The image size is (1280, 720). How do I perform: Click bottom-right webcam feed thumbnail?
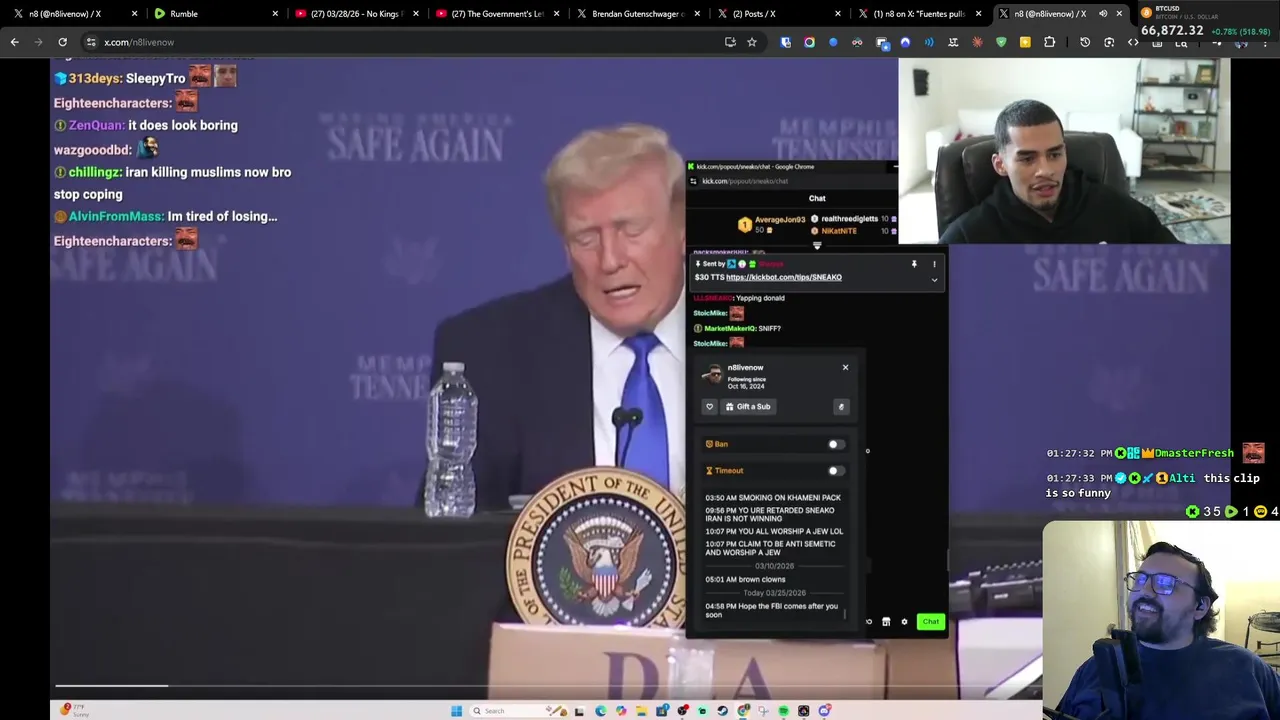1161,620
